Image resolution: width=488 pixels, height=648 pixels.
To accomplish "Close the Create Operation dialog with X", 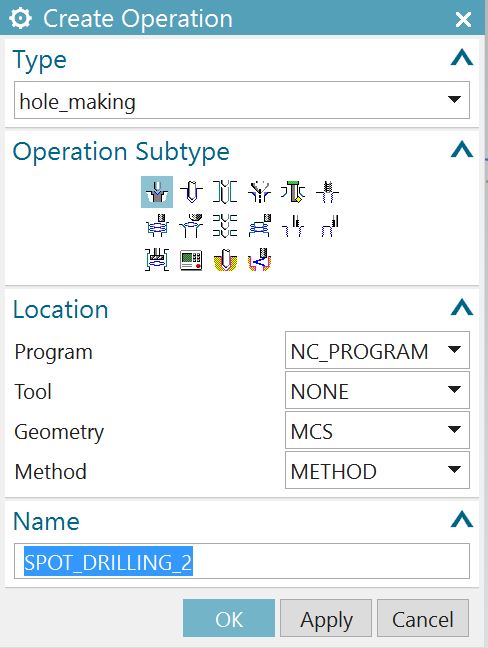I will (463, 19).
